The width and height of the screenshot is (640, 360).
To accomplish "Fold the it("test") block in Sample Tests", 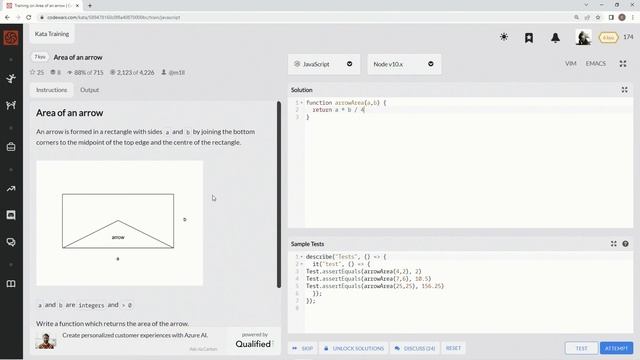I will pos(302,264).
